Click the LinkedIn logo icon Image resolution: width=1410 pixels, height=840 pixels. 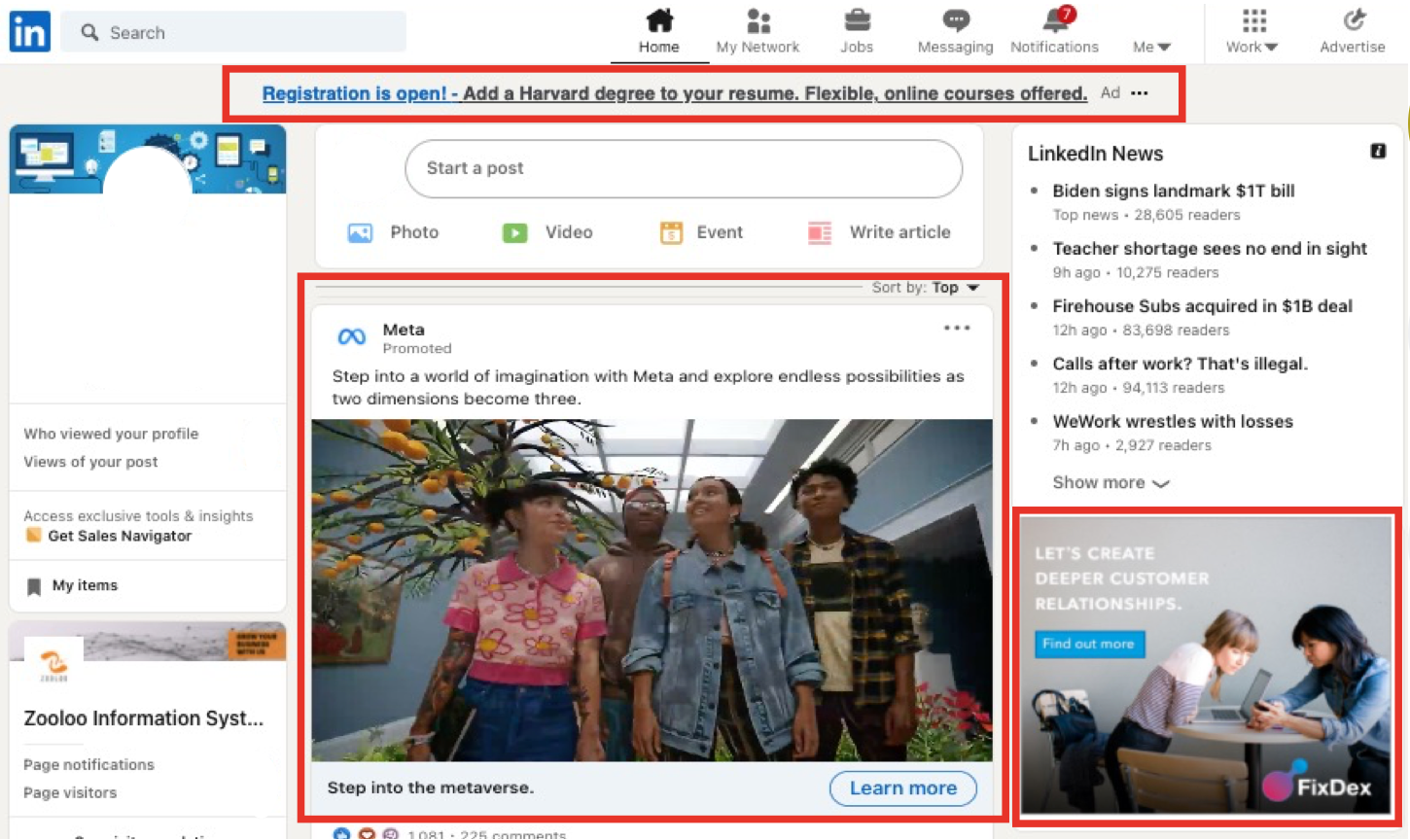click(29, 32)
